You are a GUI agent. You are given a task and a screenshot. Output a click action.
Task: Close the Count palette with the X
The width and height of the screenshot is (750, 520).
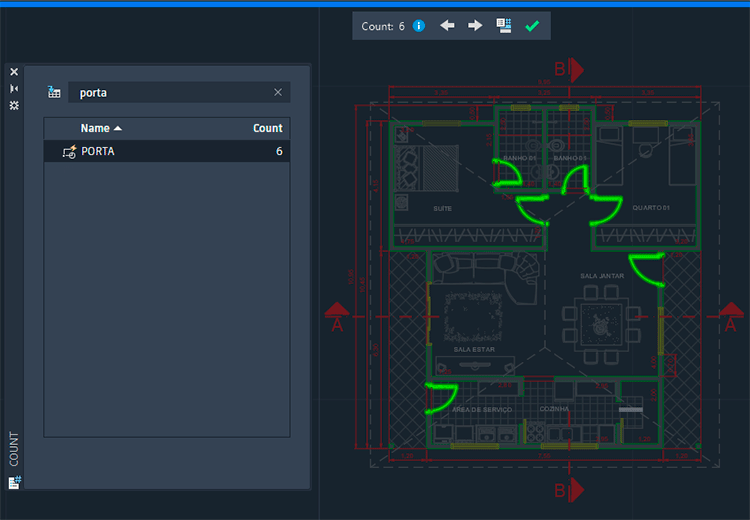pyautogui.click(x=14, y=72)
